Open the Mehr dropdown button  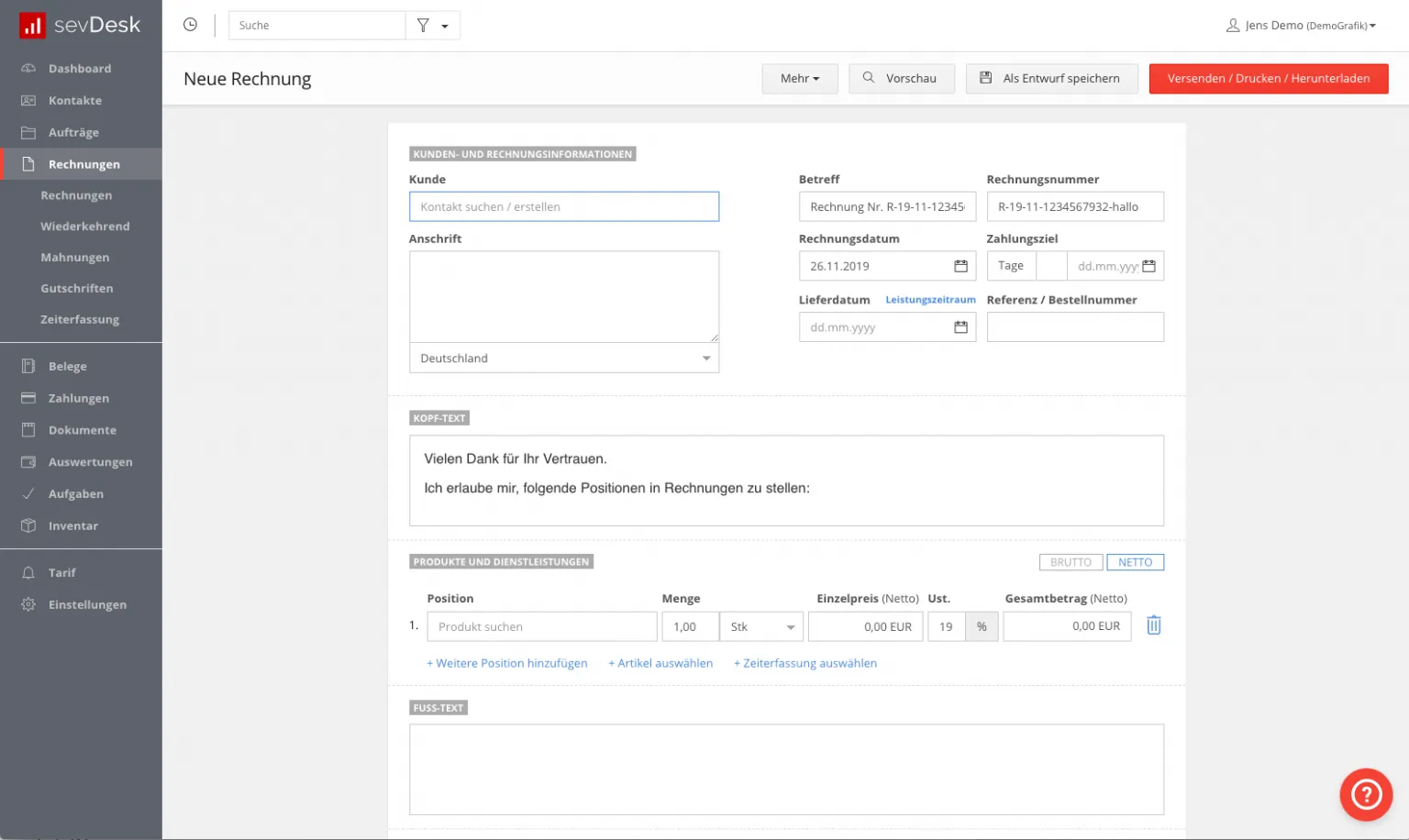800,79
